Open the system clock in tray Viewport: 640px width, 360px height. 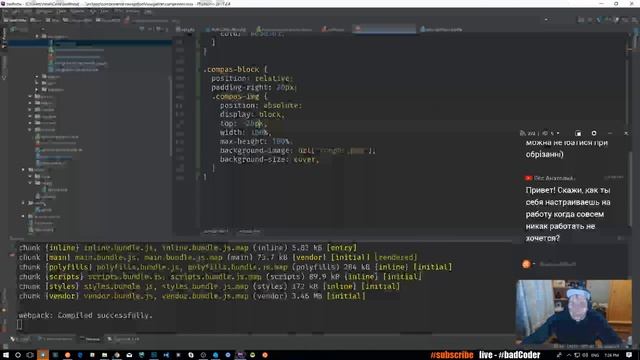coord(611,355)
